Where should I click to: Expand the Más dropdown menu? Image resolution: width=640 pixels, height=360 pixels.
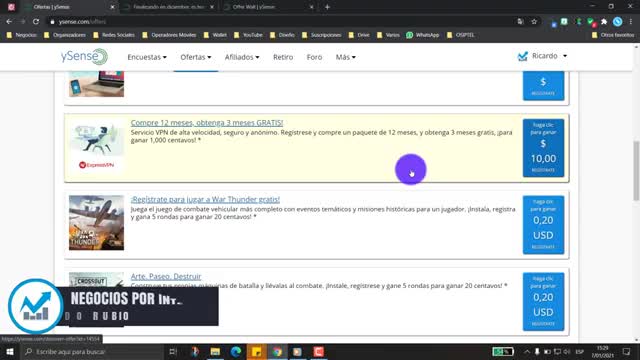[345, 57]
